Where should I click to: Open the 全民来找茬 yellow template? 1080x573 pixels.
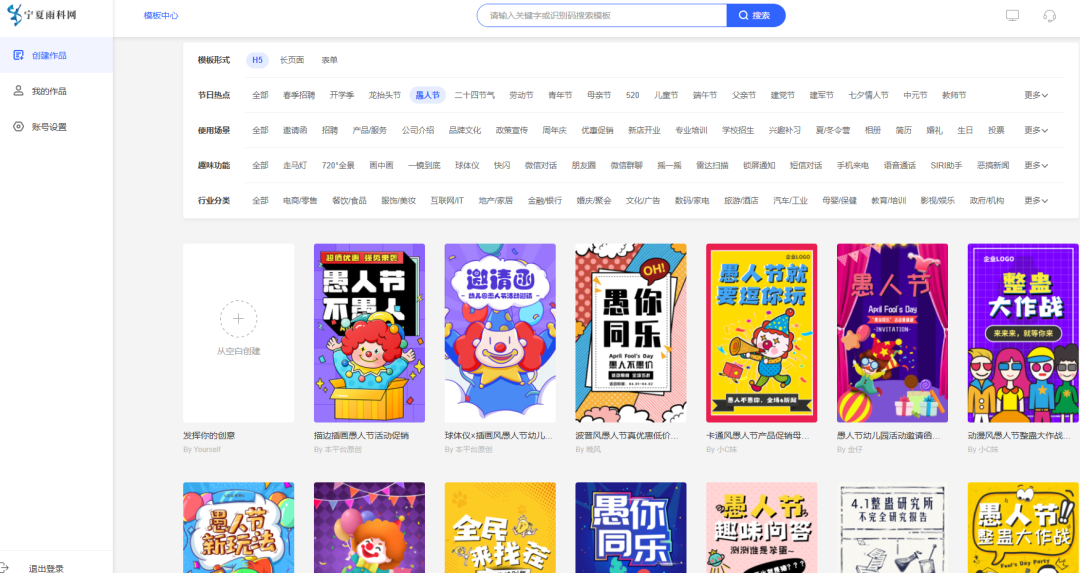click(500, 528)
